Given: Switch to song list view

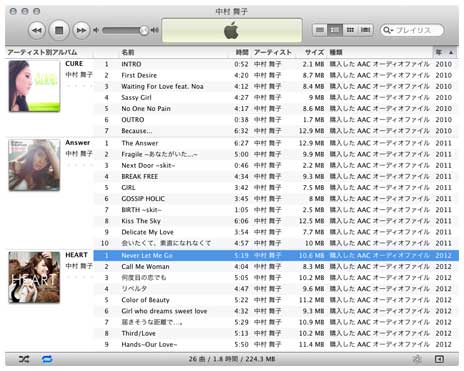Looking at the screenshot, I should 320,30.
